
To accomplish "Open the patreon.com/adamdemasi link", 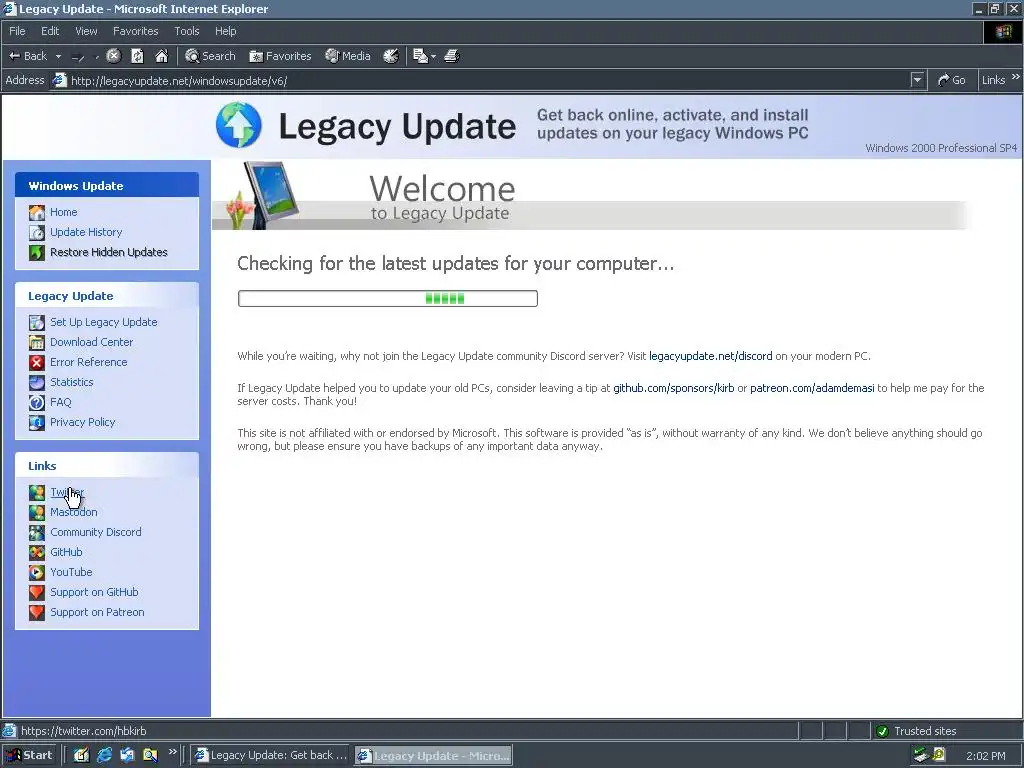I will 812,389.
